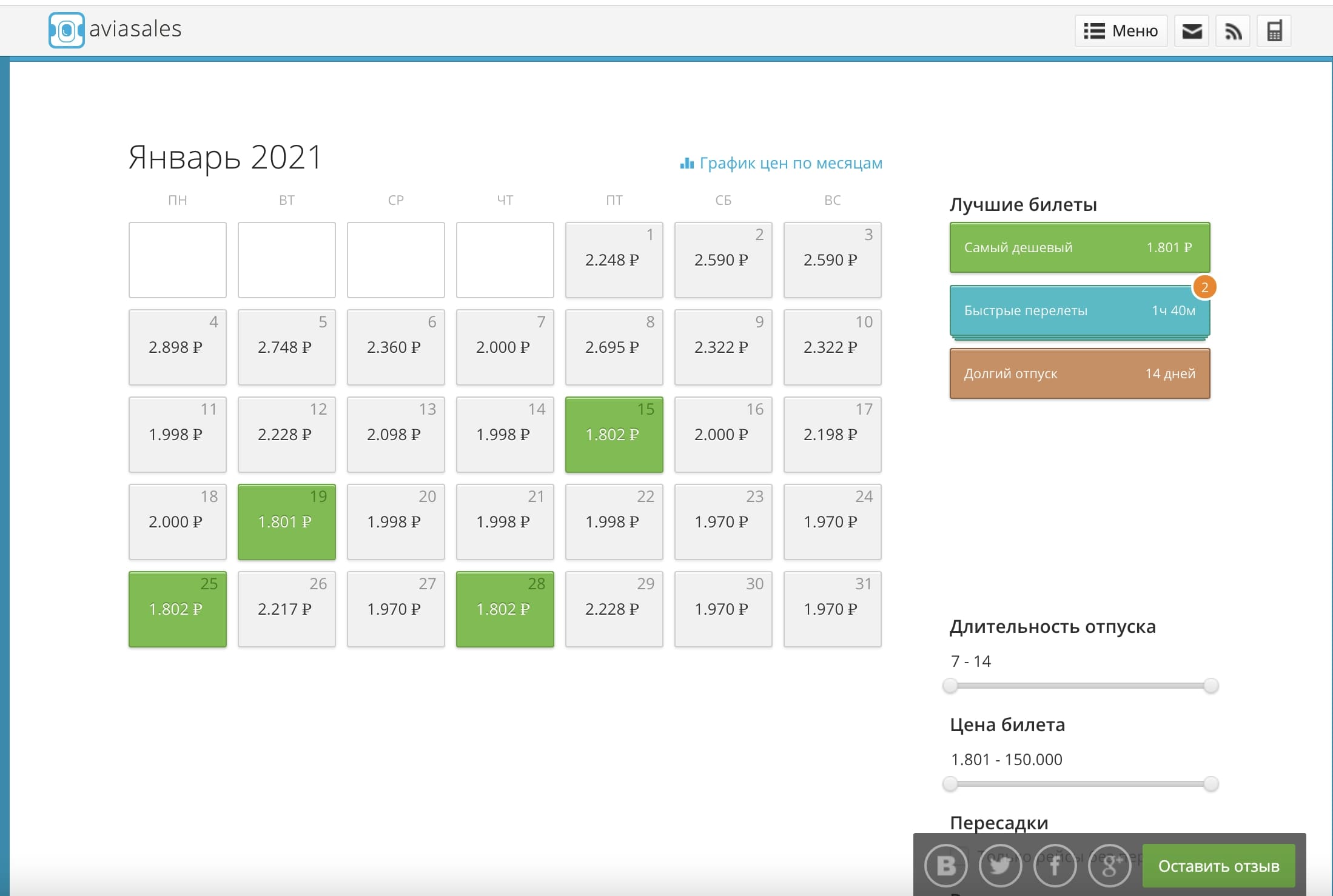The image size is (1333, 896).
Task: Select January 15 green calendar cell
Action: pos(614,435)
